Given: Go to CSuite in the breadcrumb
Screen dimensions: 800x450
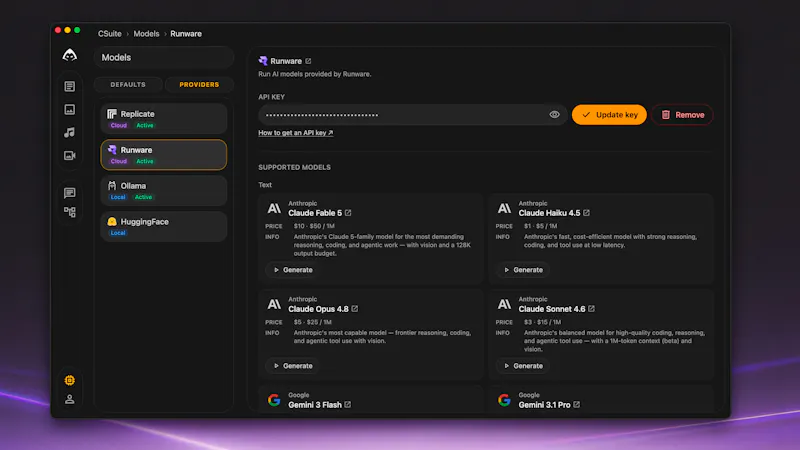Looking at the screenshot, I should 110,34.
